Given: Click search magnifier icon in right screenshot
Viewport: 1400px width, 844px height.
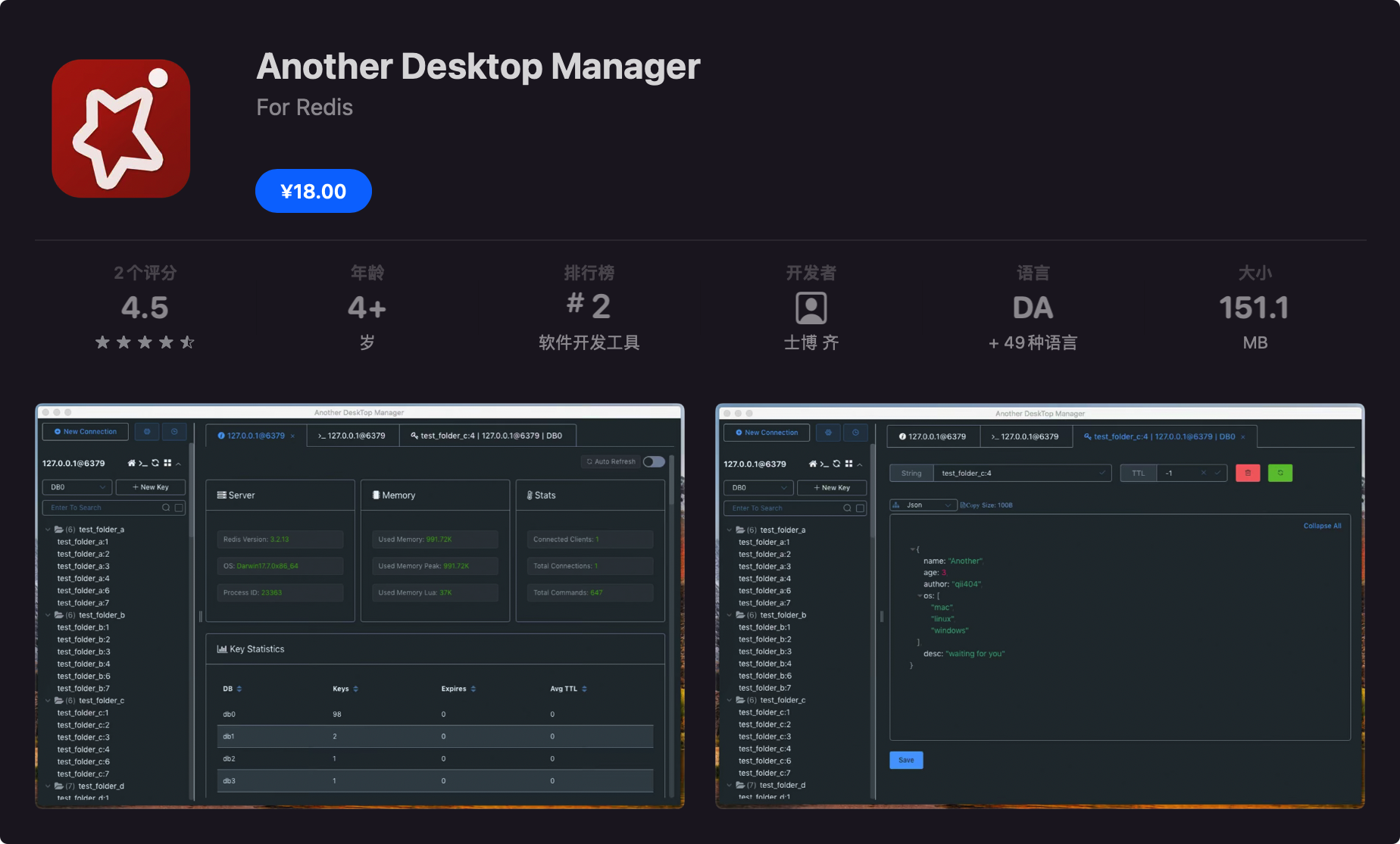Looking at the screenshot, I should 847,508.
